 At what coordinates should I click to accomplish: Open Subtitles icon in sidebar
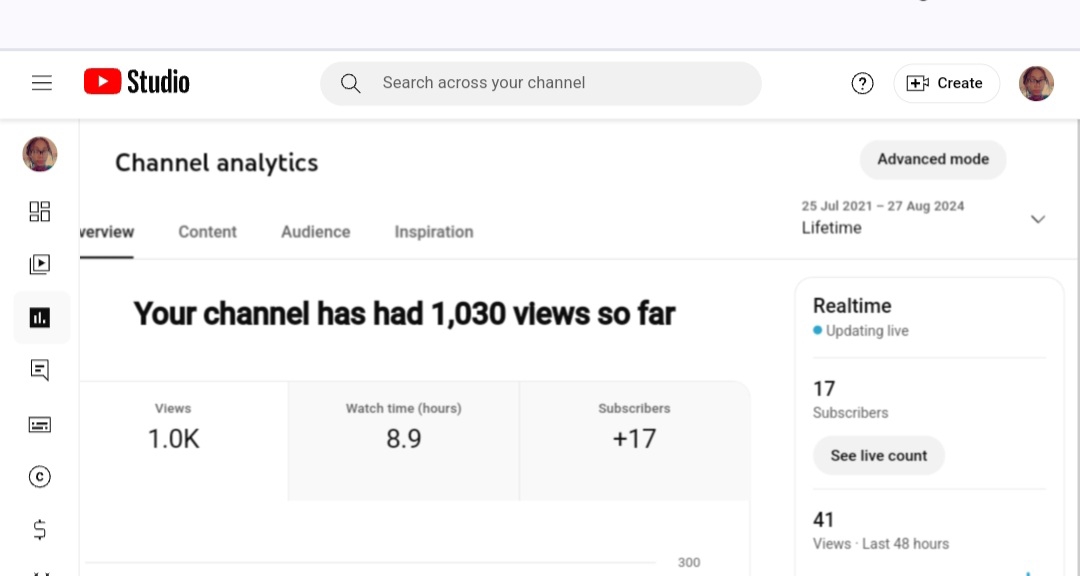coord(40,424)
